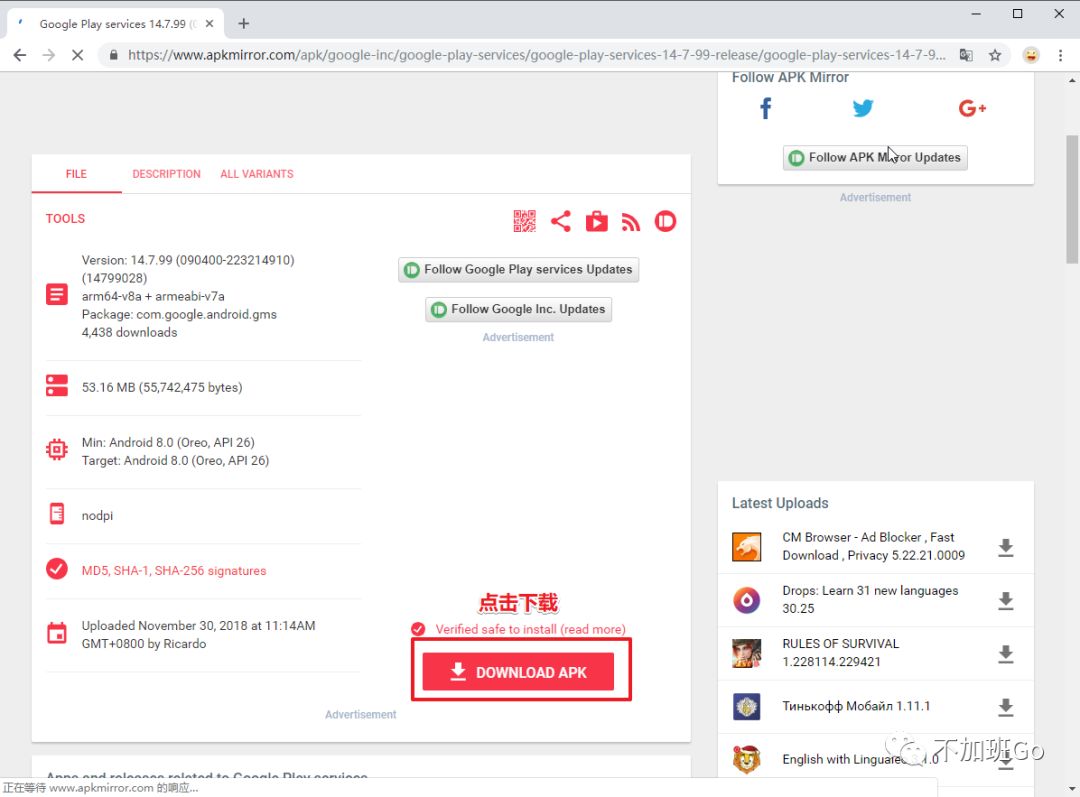The width and height of the screenshot is (1080, 797).
Task: Click Follow APK Mirror Updates button
Action: (875, 157)
